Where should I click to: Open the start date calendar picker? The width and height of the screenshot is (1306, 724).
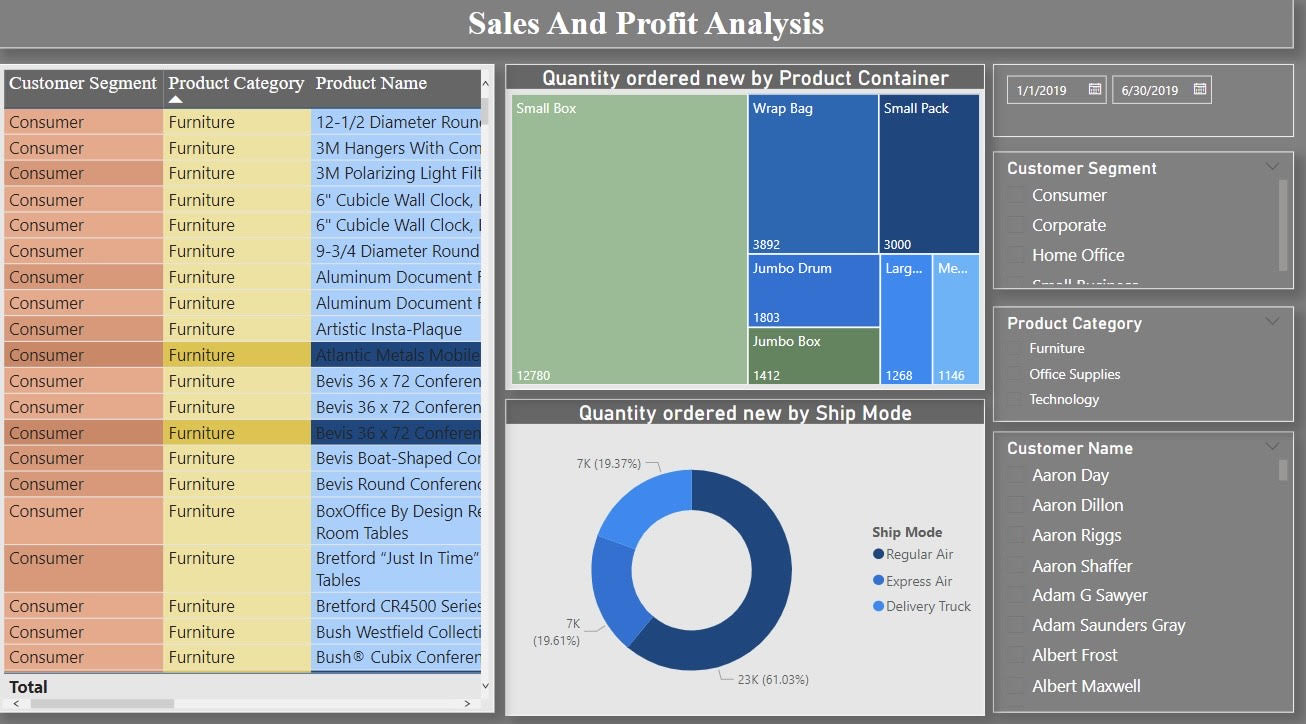coord(1096,89)
